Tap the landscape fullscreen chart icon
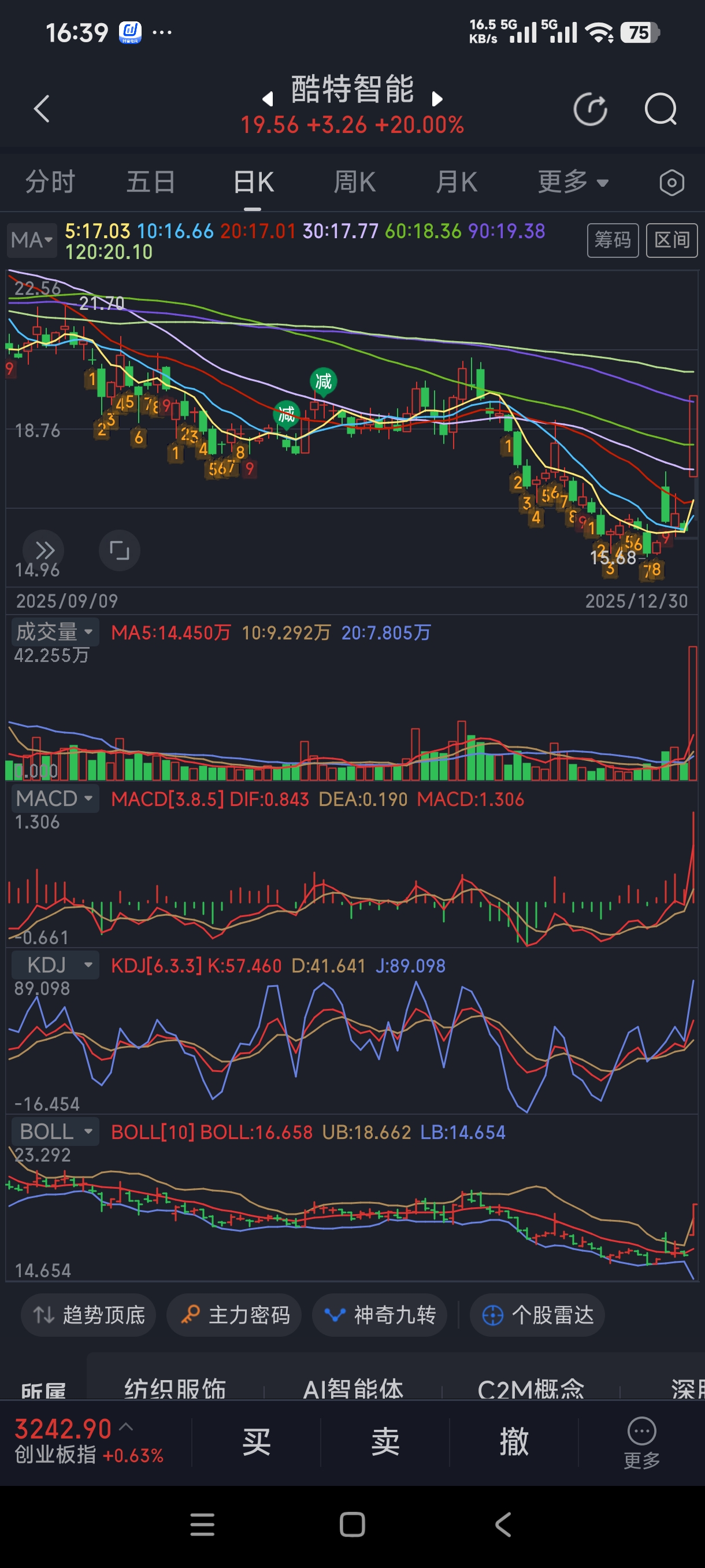The image size is (705, 1568). pyautogui.click(x=119, y=550)
